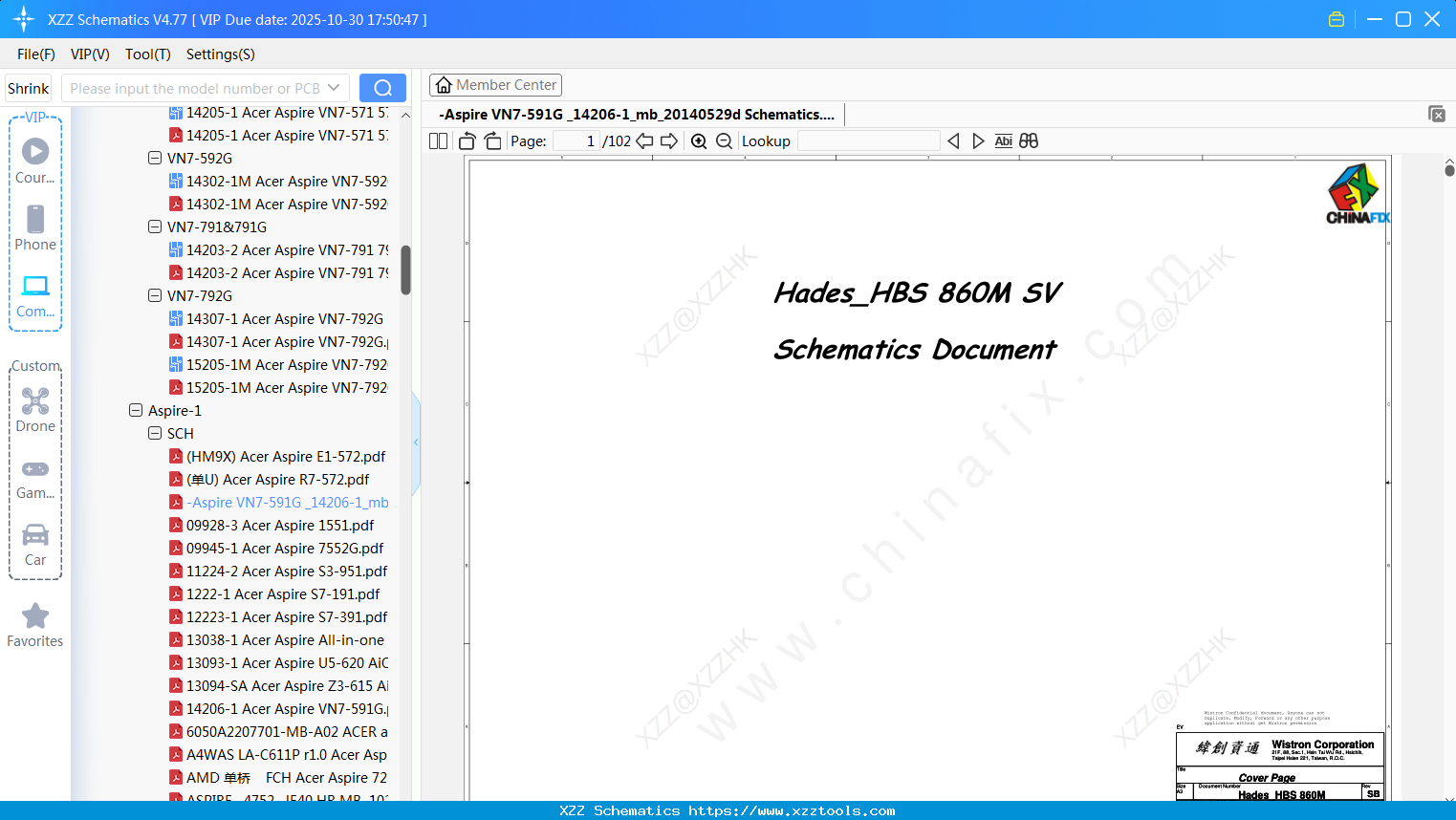Image resolution: width=1456 pixels, height=820 pixels.
Task: Open the Favorites star
Action: pos(35,625)
